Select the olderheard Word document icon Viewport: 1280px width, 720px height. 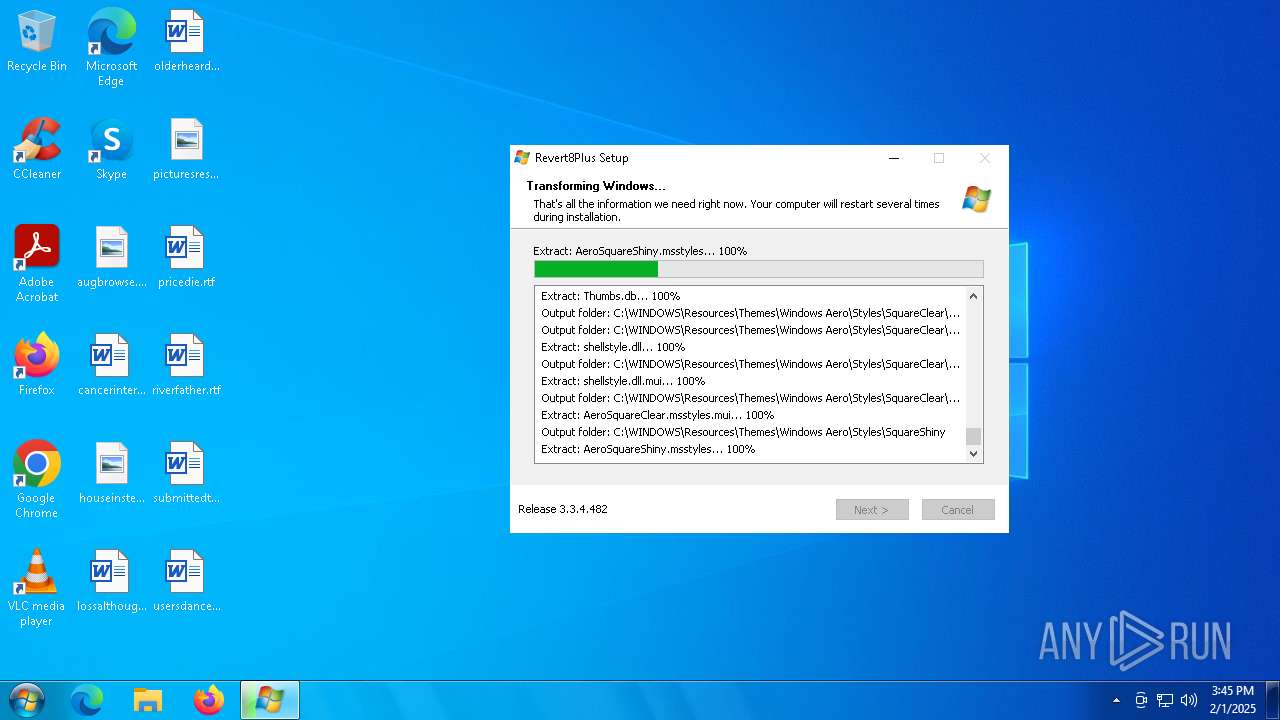[x=186, y=42]
